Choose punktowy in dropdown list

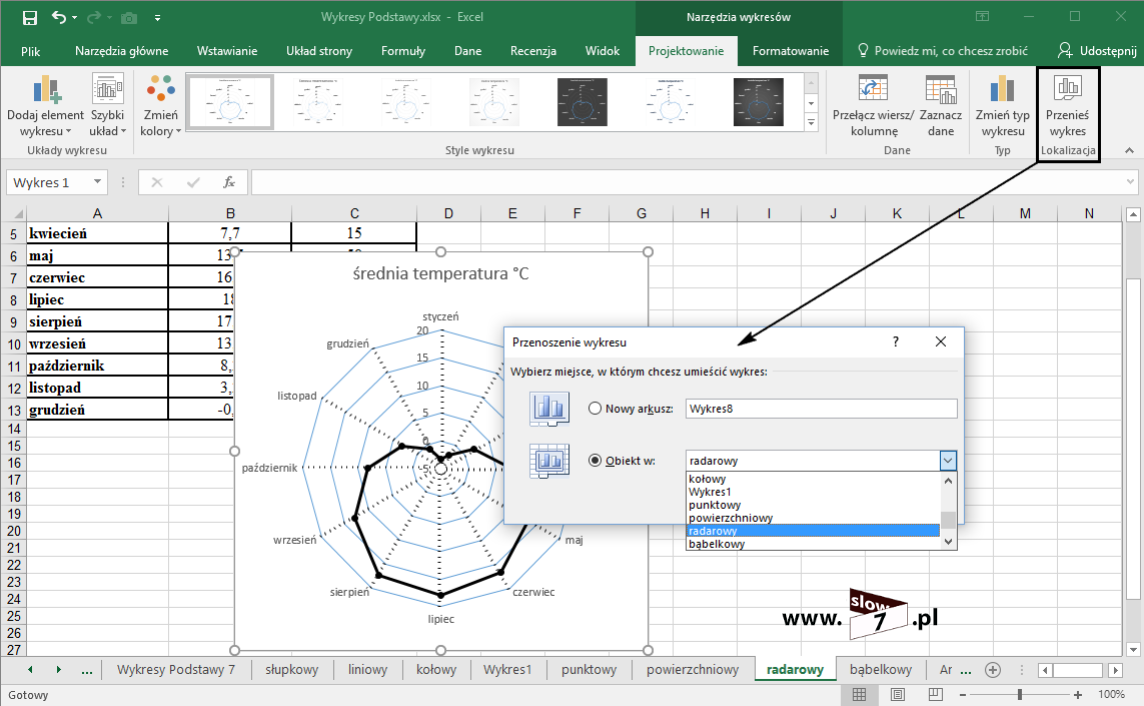click(x=813, y=505)
